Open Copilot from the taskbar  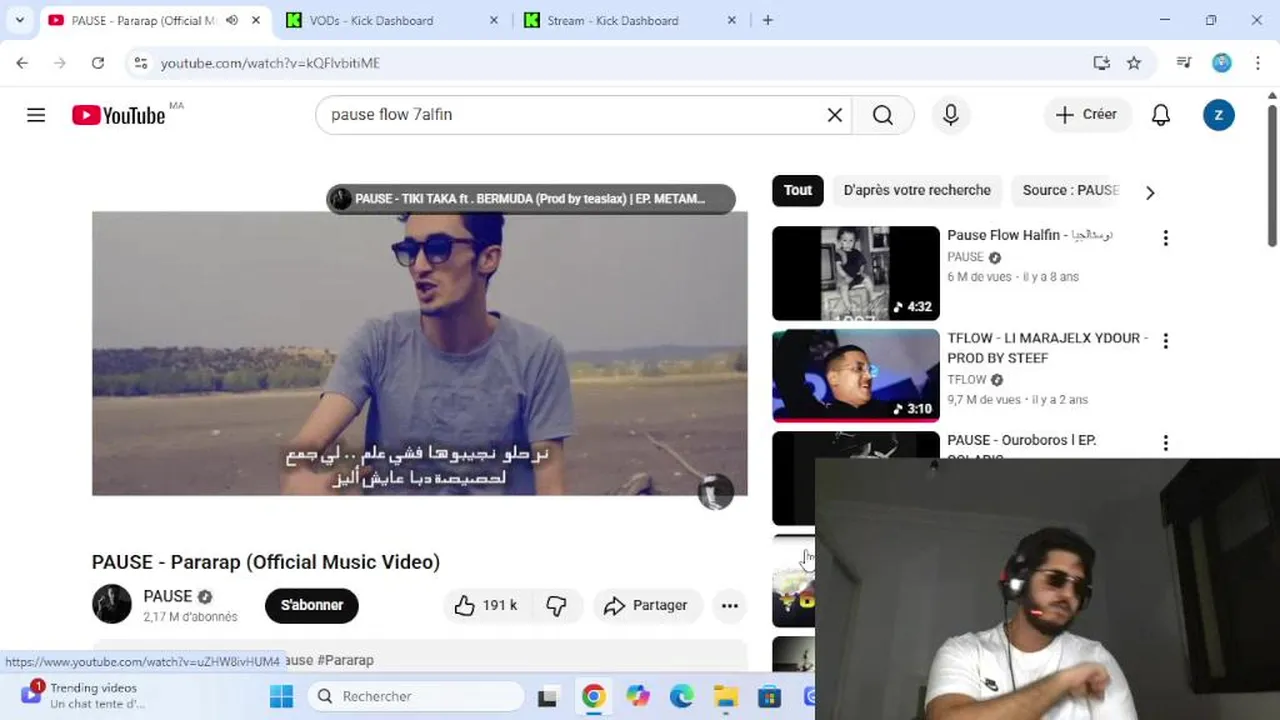(638, 696)
